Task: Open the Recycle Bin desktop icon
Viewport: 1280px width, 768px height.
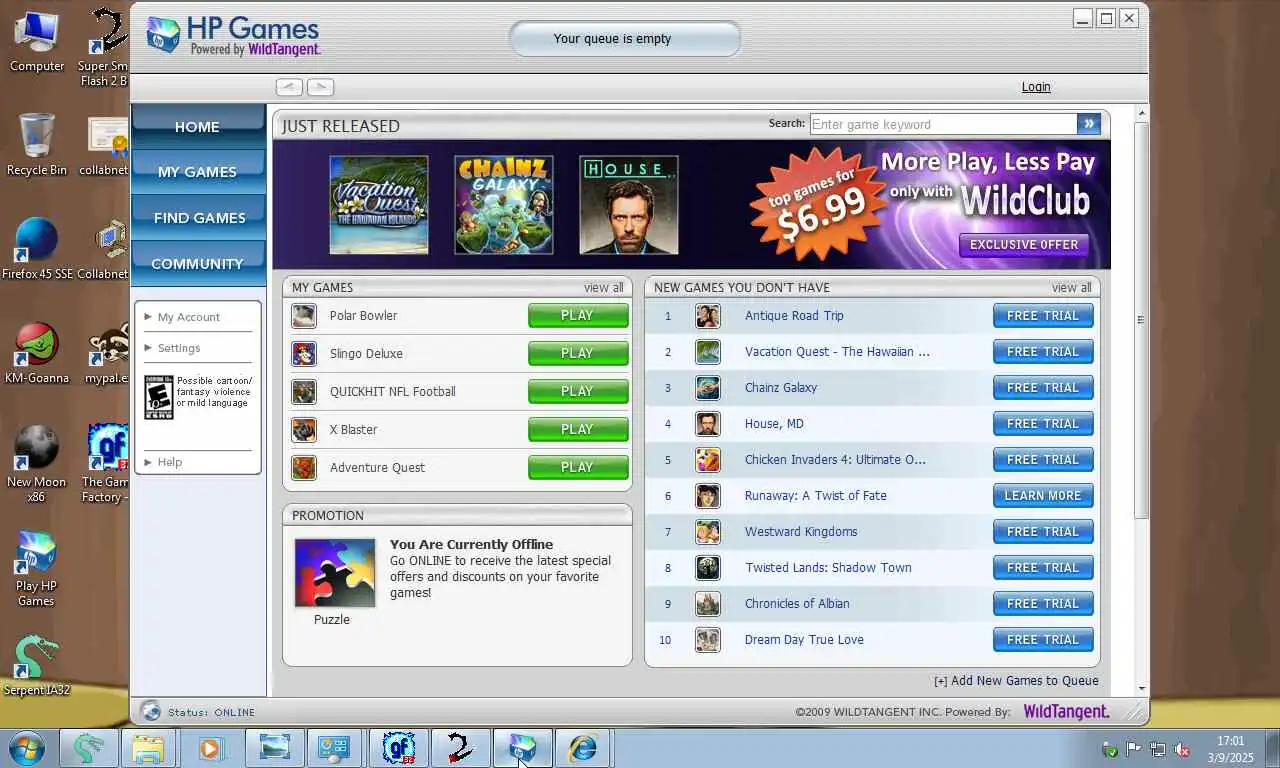Action: coord(37,145)
